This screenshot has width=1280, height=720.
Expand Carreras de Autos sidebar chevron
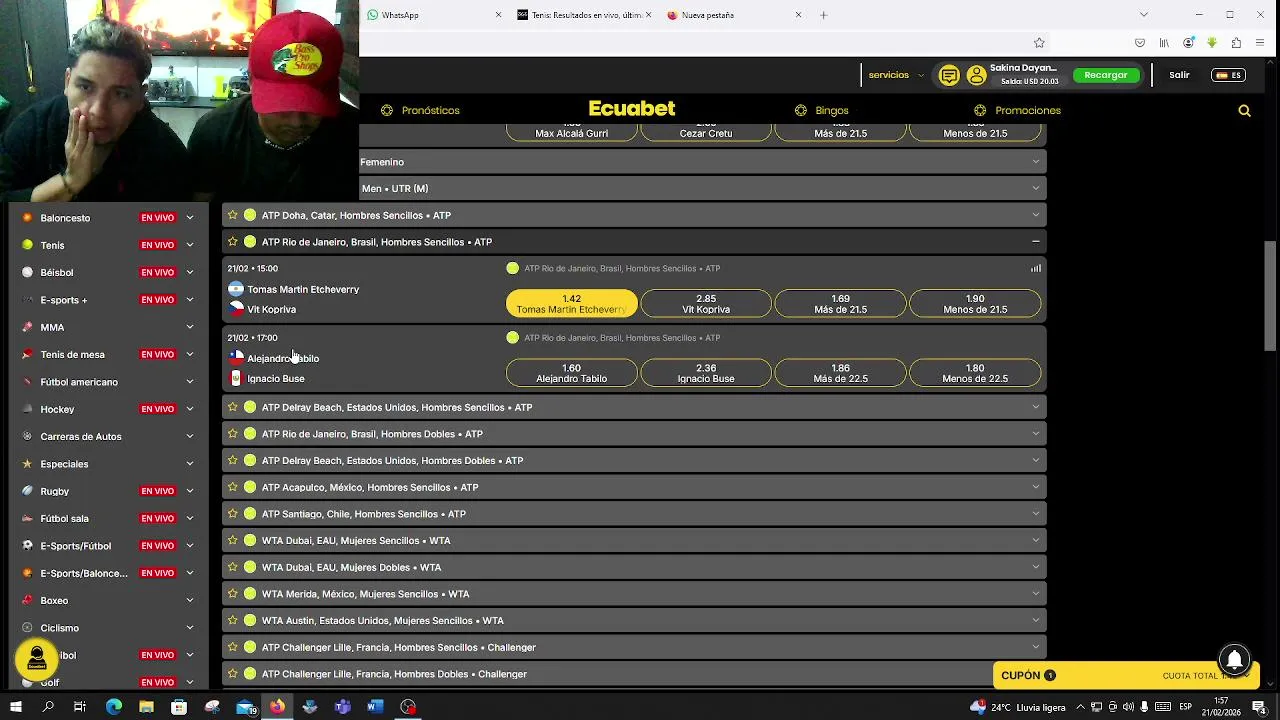[x=189, y=437]
